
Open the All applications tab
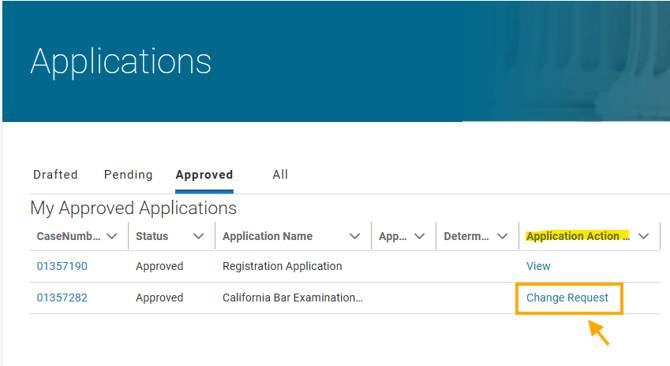pyautogui.click(x=280, y=175)
